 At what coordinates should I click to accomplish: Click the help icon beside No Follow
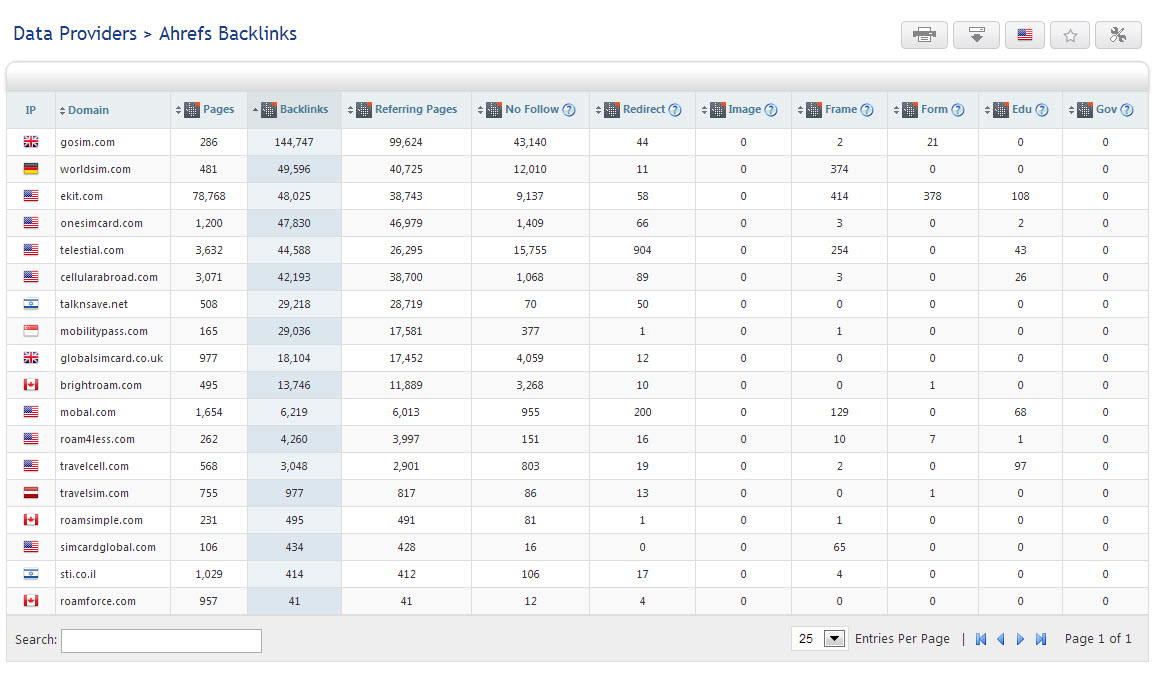coord(569,110)
